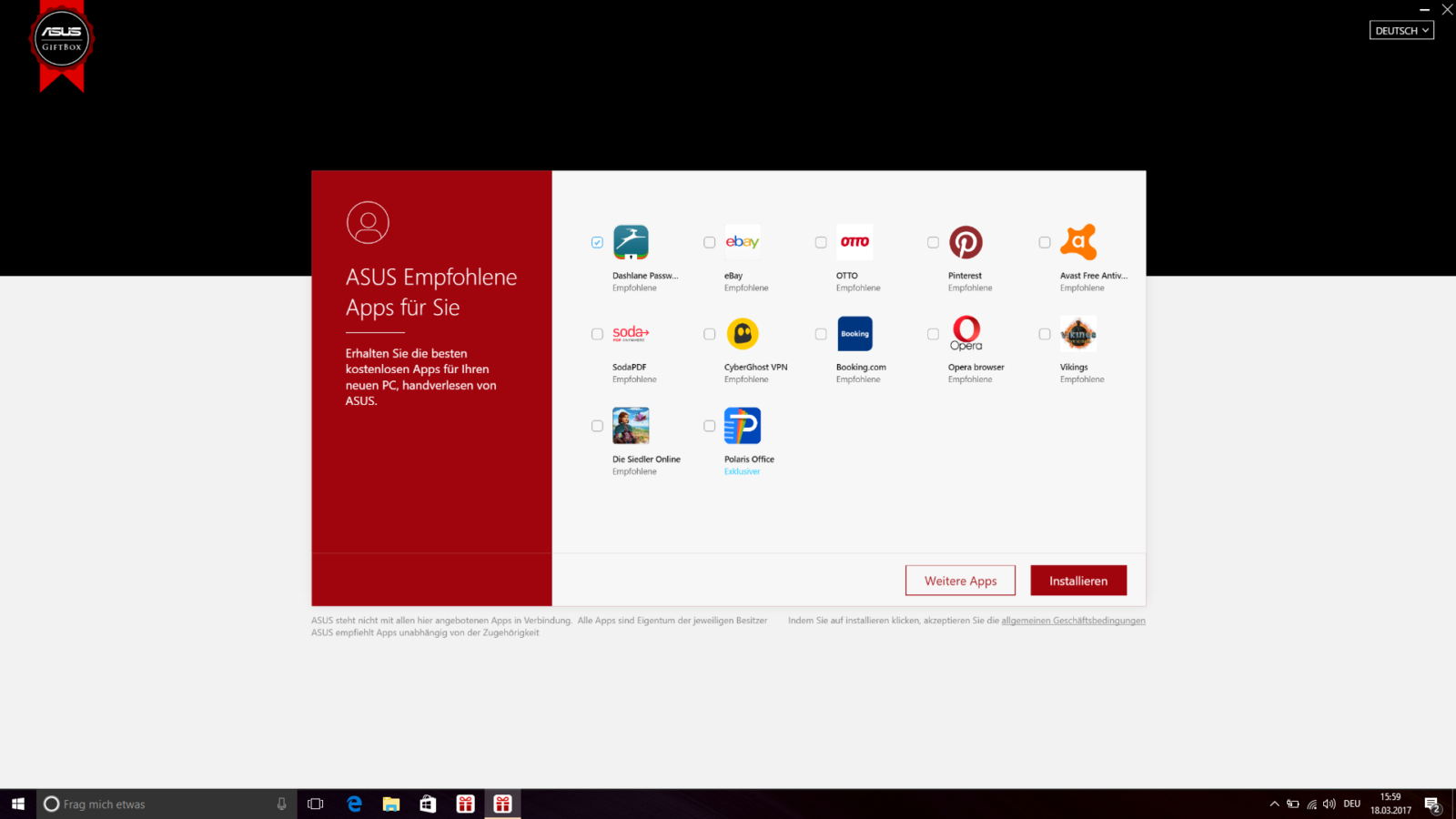The width and height of the screenshot is (1456, 819).
Task: Open the DEUTSCH language dropdown
Action: point(1401,31)
